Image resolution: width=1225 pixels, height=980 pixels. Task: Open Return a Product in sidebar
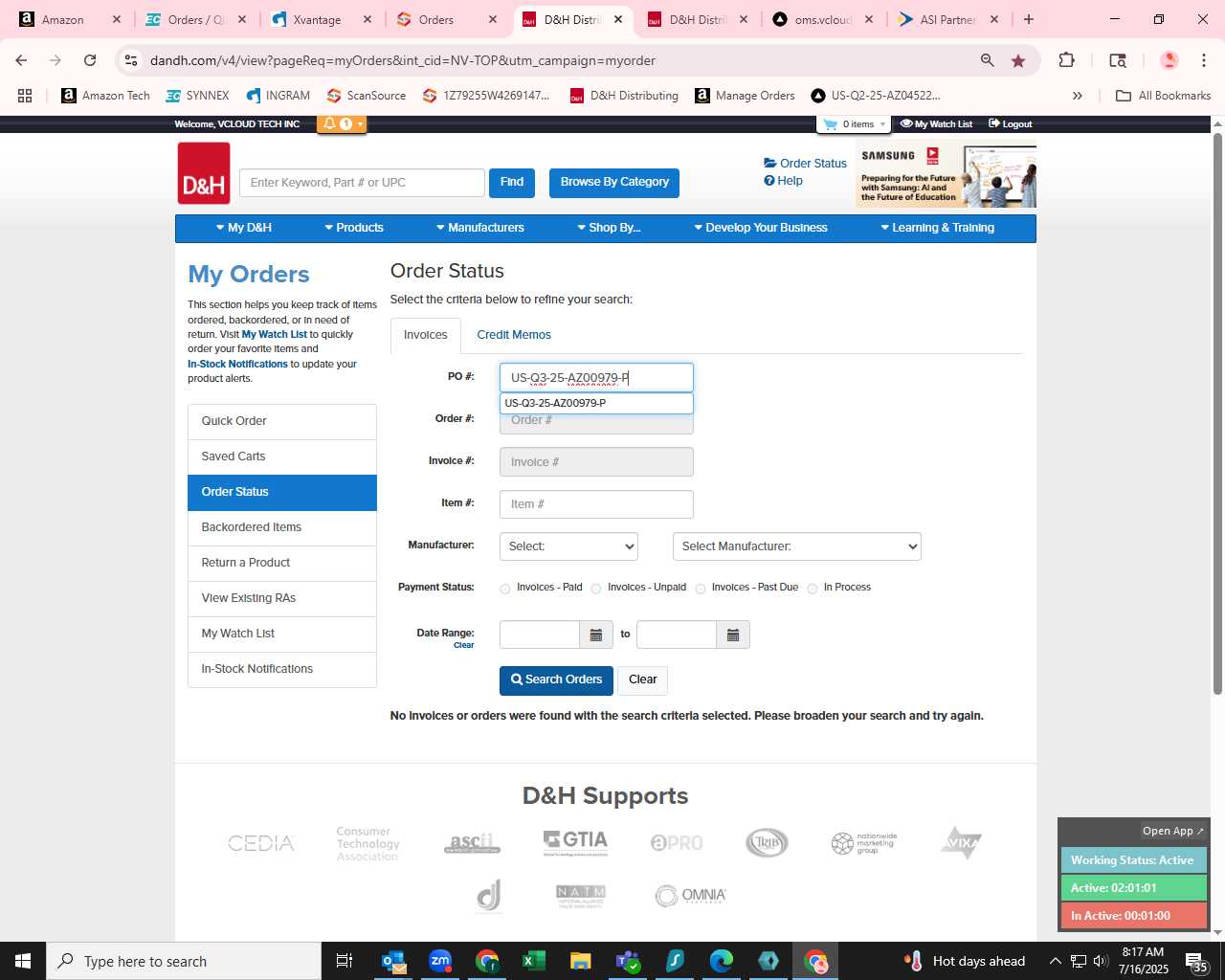click(282, 563)
